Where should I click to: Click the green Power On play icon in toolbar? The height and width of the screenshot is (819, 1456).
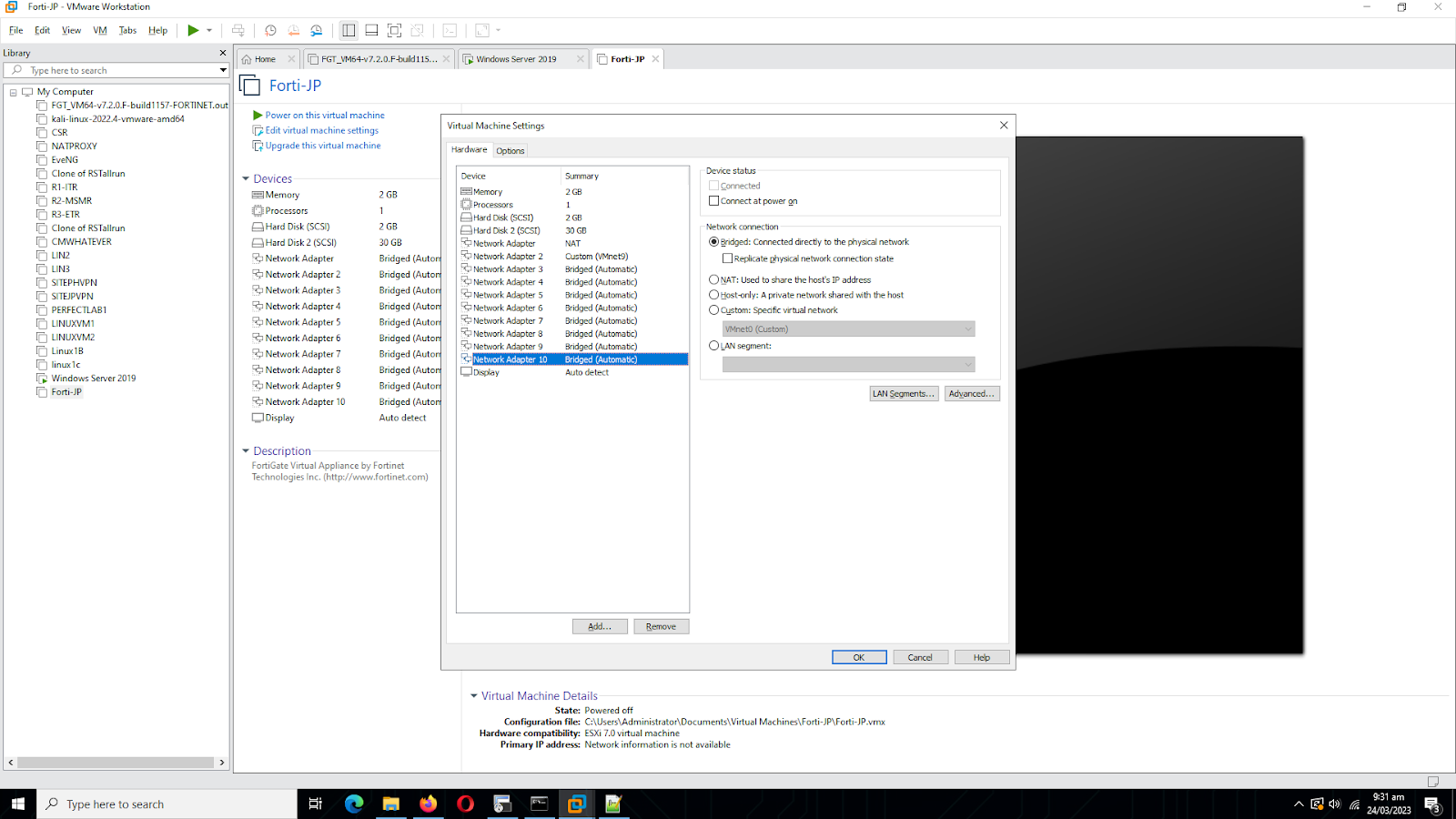point(193,30)
